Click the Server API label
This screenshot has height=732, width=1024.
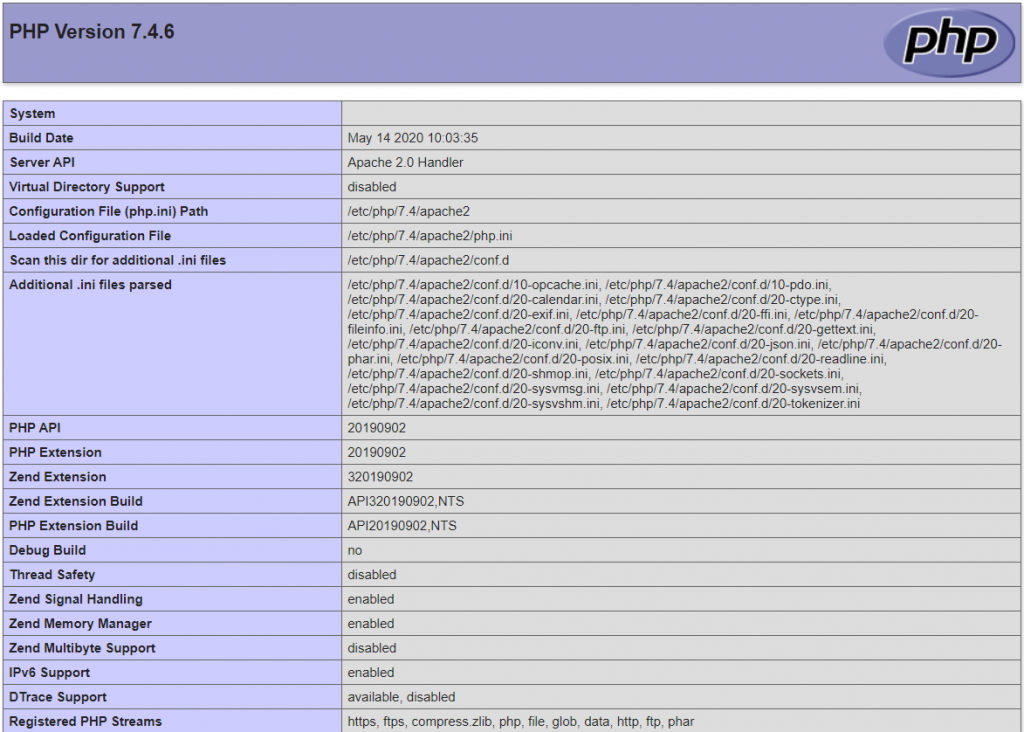[42, 163]
